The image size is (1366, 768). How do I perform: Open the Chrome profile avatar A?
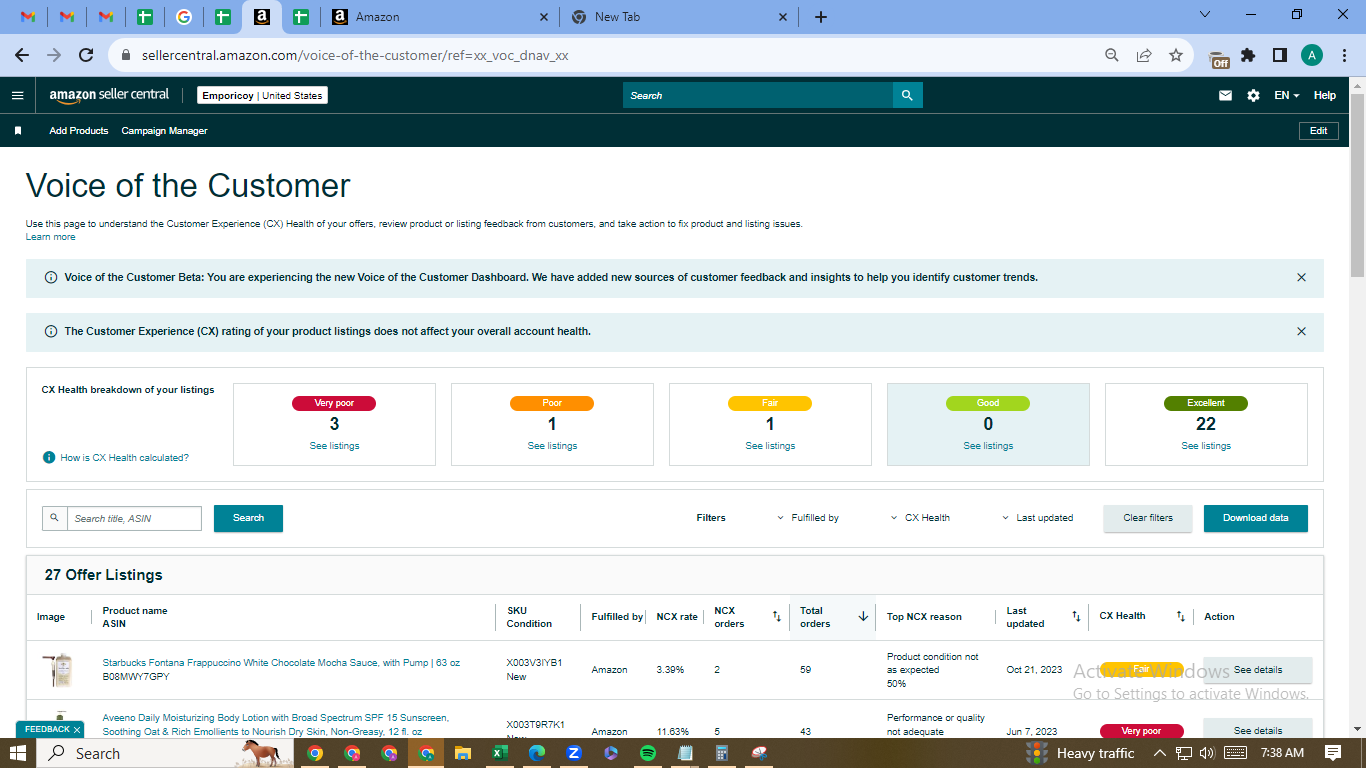tap(1312, 56)
